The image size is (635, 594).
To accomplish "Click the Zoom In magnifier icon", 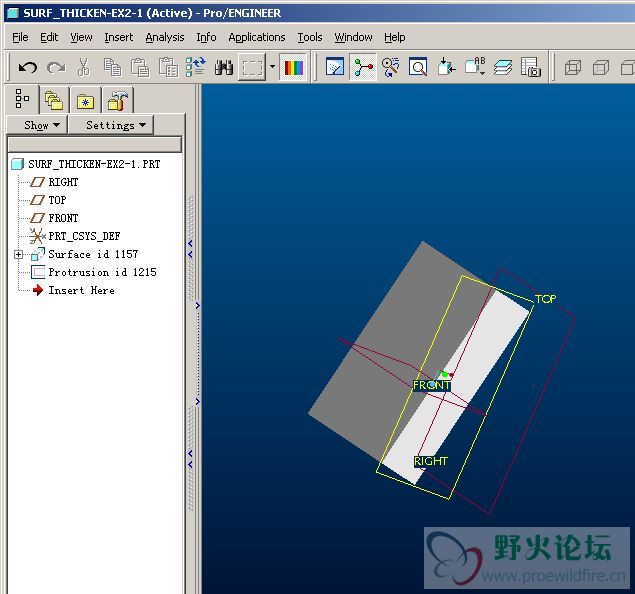I will (418, 67).
